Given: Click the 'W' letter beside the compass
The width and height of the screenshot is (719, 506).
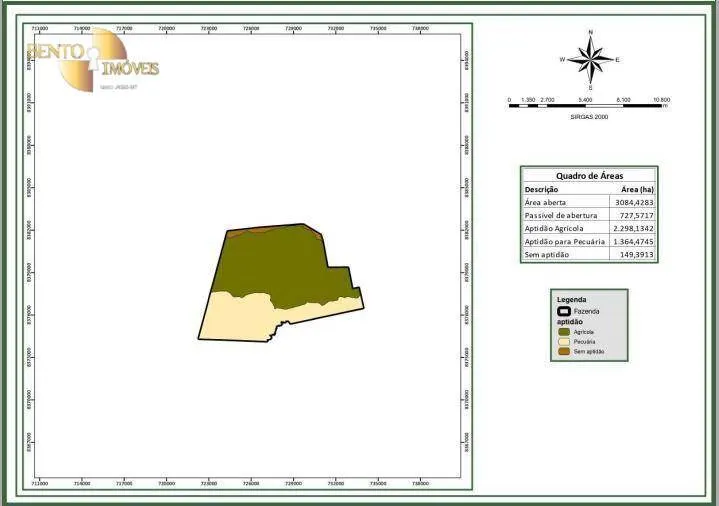Looking at the screenshot, I should click(563, 60).
